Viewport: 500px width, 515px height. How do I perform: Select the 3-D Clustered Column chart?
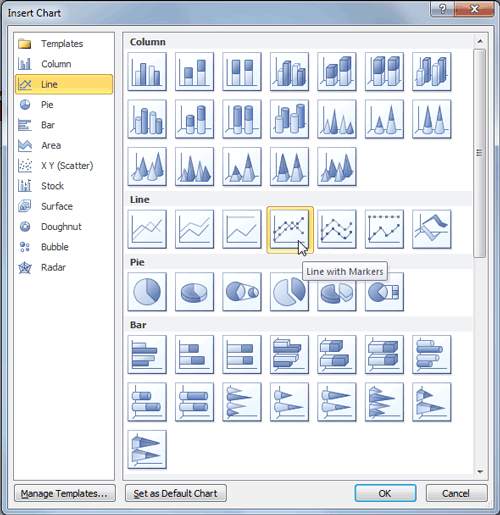tap(289, 71)
